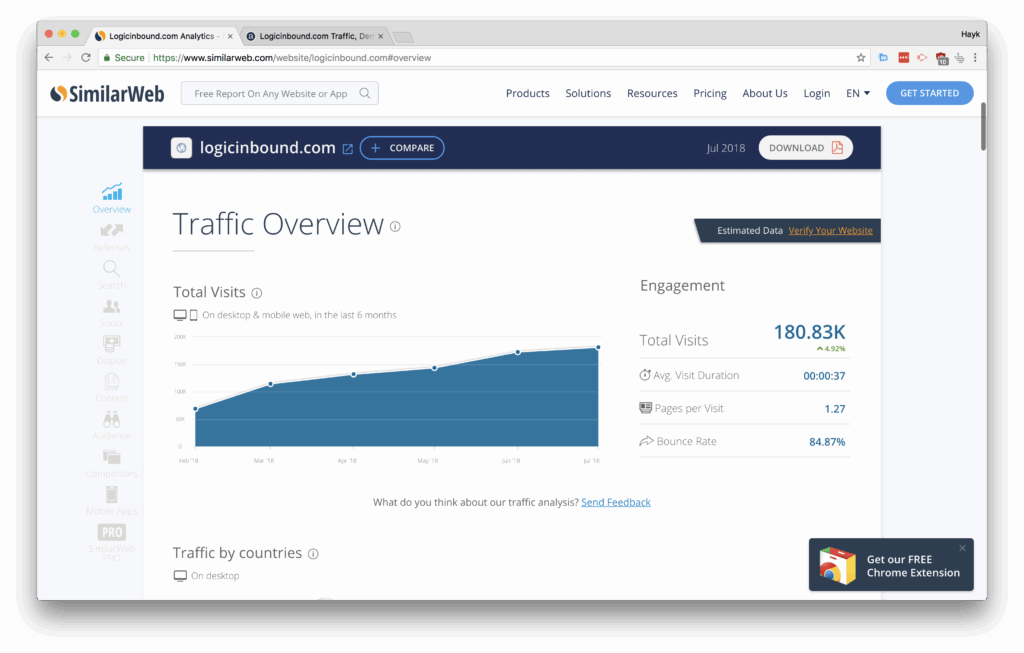1024x653 pixels.
Task: Click the Jul 2018 date label
Action: (x=726, y=148)
